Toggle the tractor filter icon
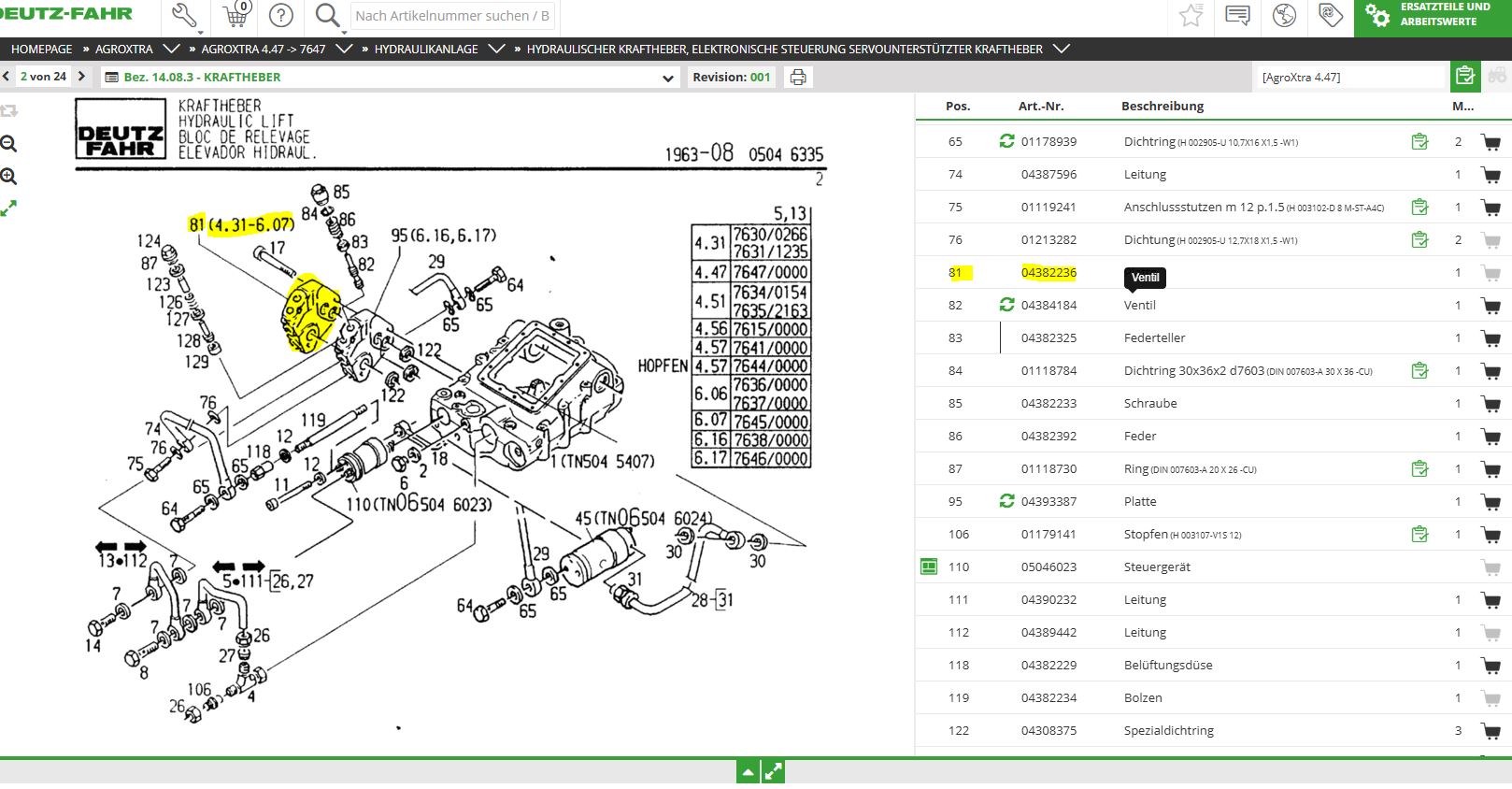1512x789 pixels. coord(1498,77)
